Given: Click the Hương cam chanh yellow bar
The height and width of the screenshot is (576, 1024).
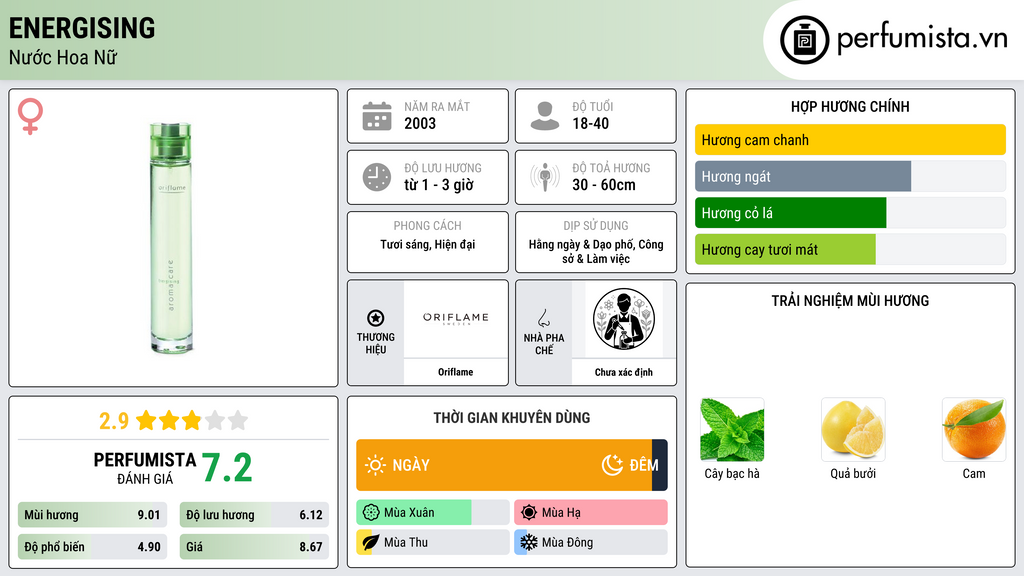Looking at the screenshot, I should click(x=850, y=140).
